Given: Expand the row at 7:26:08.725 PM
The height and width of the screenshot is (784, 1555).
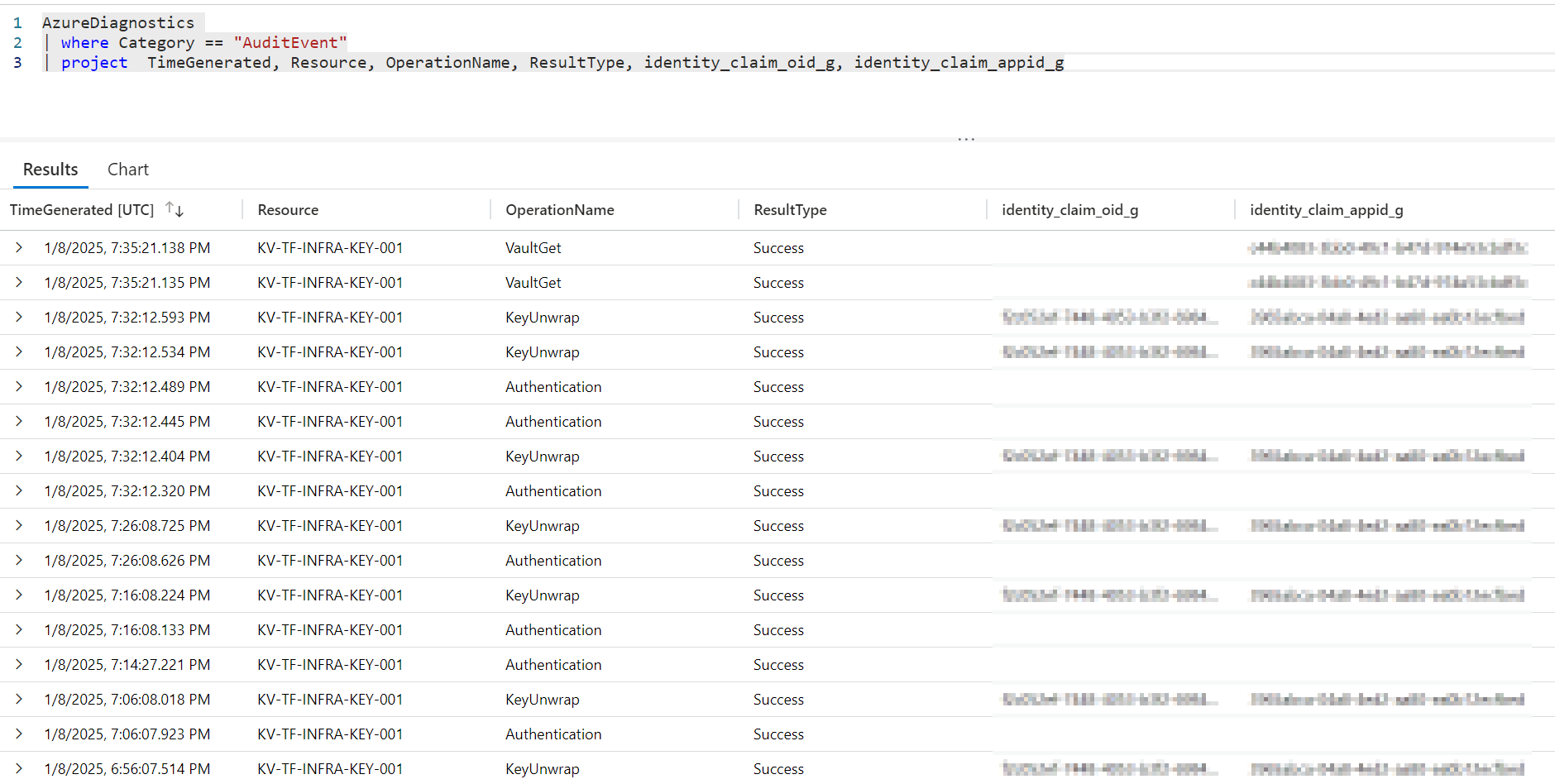Looking at the screenshot, I should (19, 526).
